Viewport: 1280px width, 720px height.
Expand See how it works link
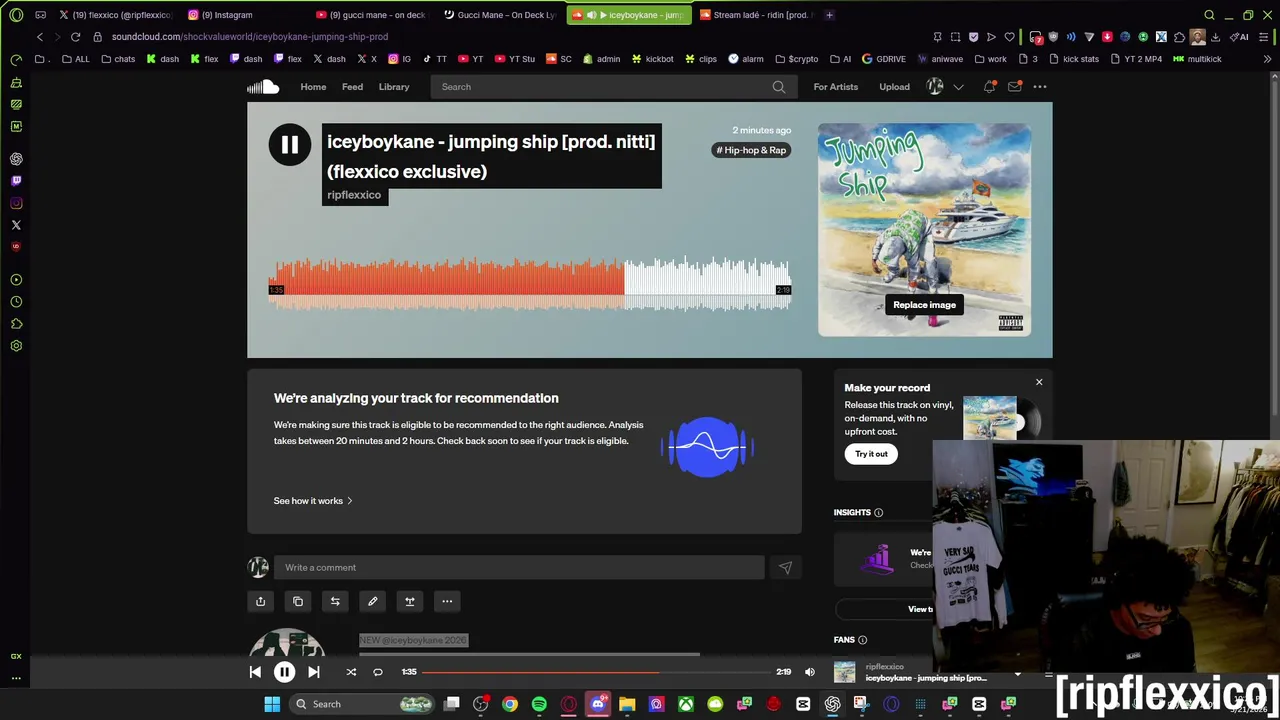tap(313, 501)
